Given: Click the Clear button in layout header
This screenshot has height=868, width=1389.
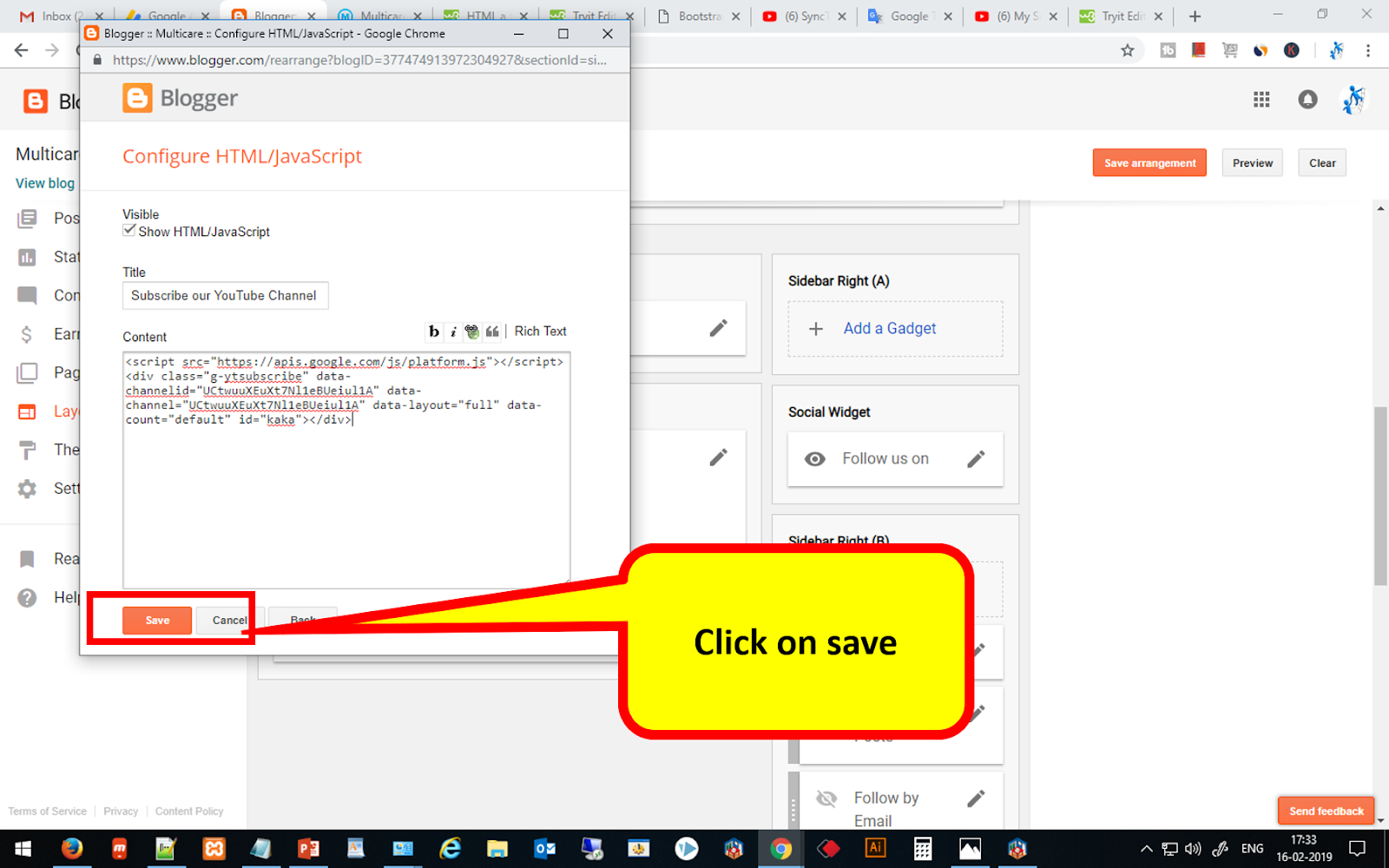Looking at the screenshot, I should click(1322, 162).
